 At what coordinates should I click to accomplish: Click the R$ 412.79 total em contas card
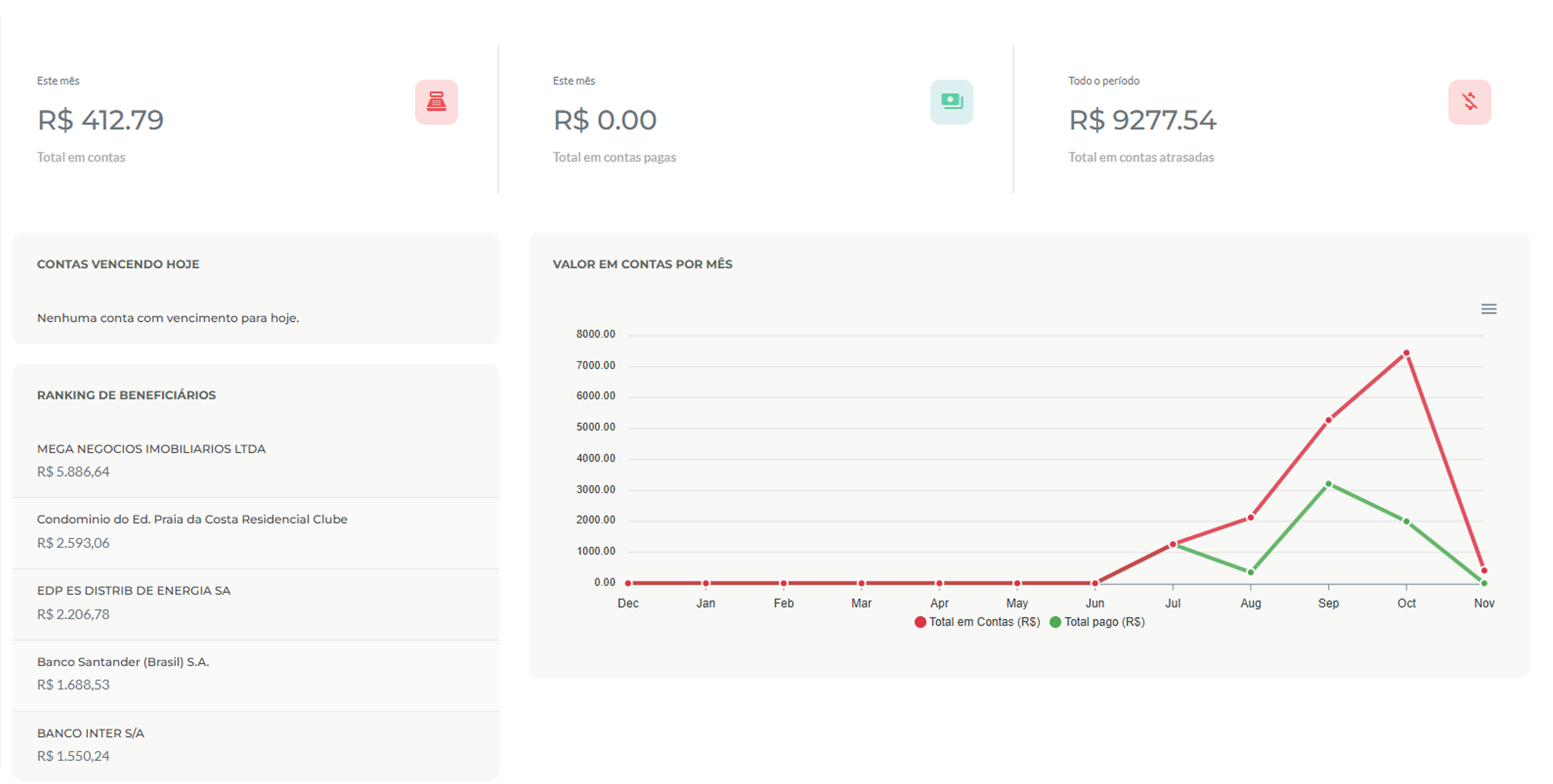point(101,120)
